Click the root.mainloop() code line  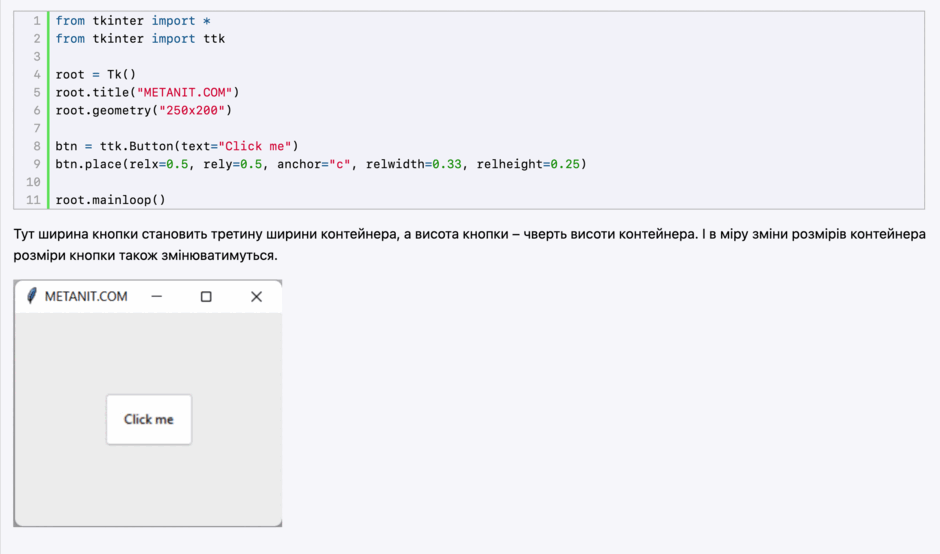point(110,200)
